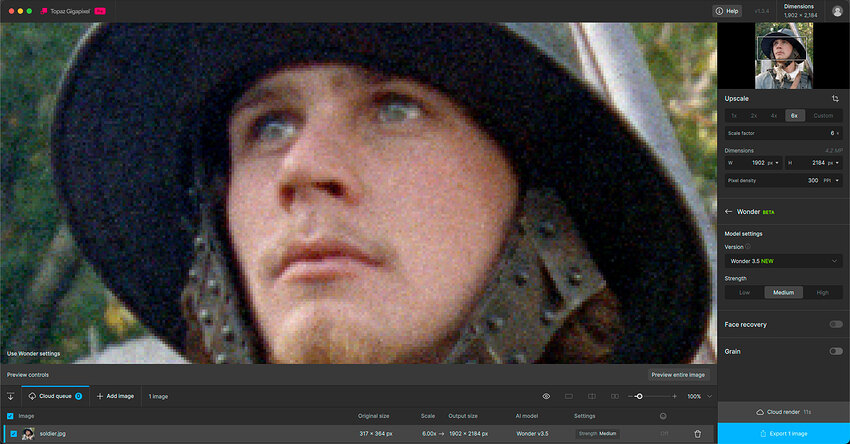Click Add image button

pos(115,396)
